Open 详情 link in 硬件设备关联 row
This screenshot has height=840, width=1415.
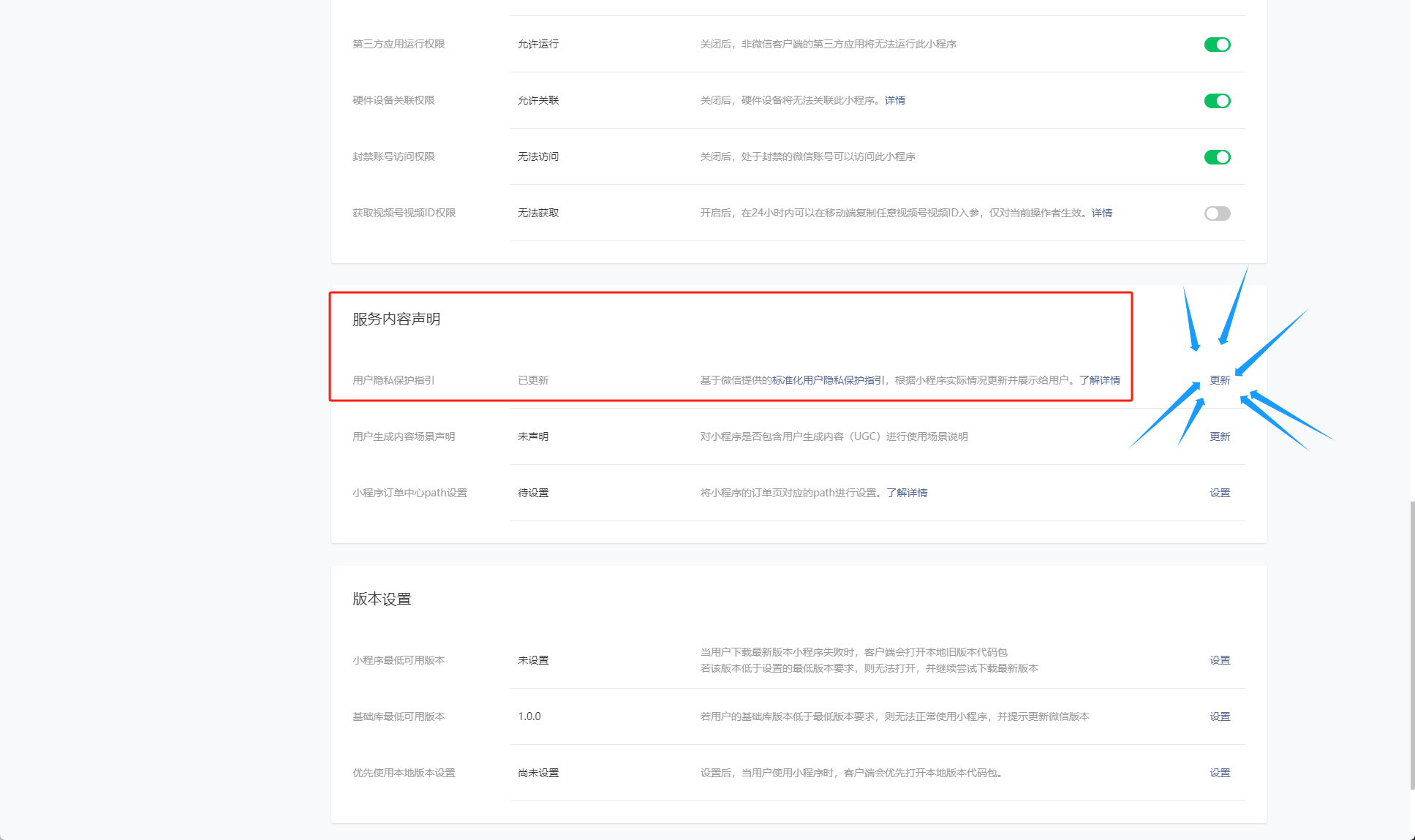click(x=894, y=100)
